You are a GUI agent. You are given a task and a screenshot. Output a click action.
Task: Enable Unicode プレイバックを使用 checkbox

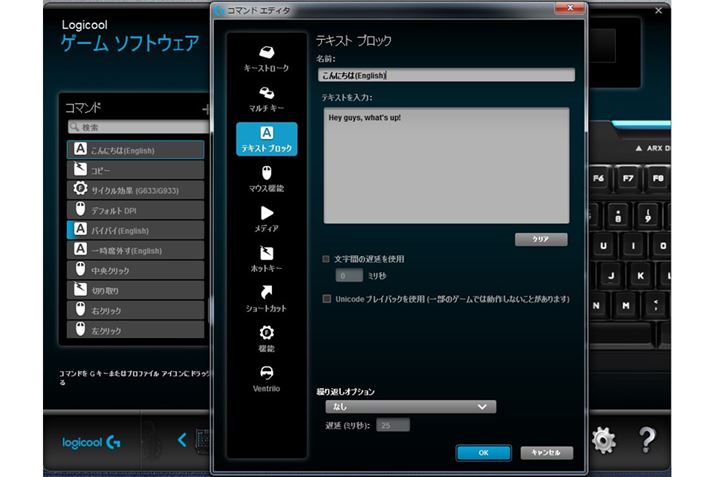326,299
